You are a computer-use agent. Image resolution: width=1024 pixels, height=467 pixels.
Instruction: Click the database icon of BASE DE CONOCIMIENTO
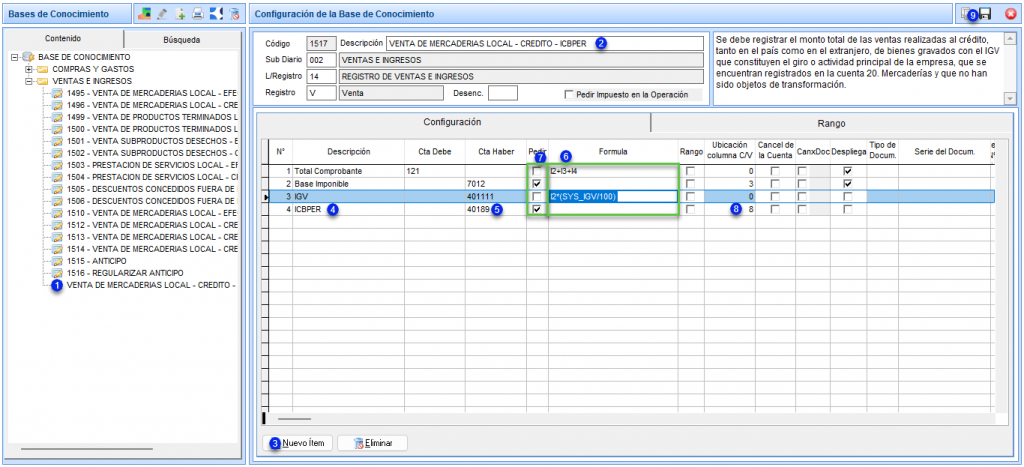click(x=29, y=57)
